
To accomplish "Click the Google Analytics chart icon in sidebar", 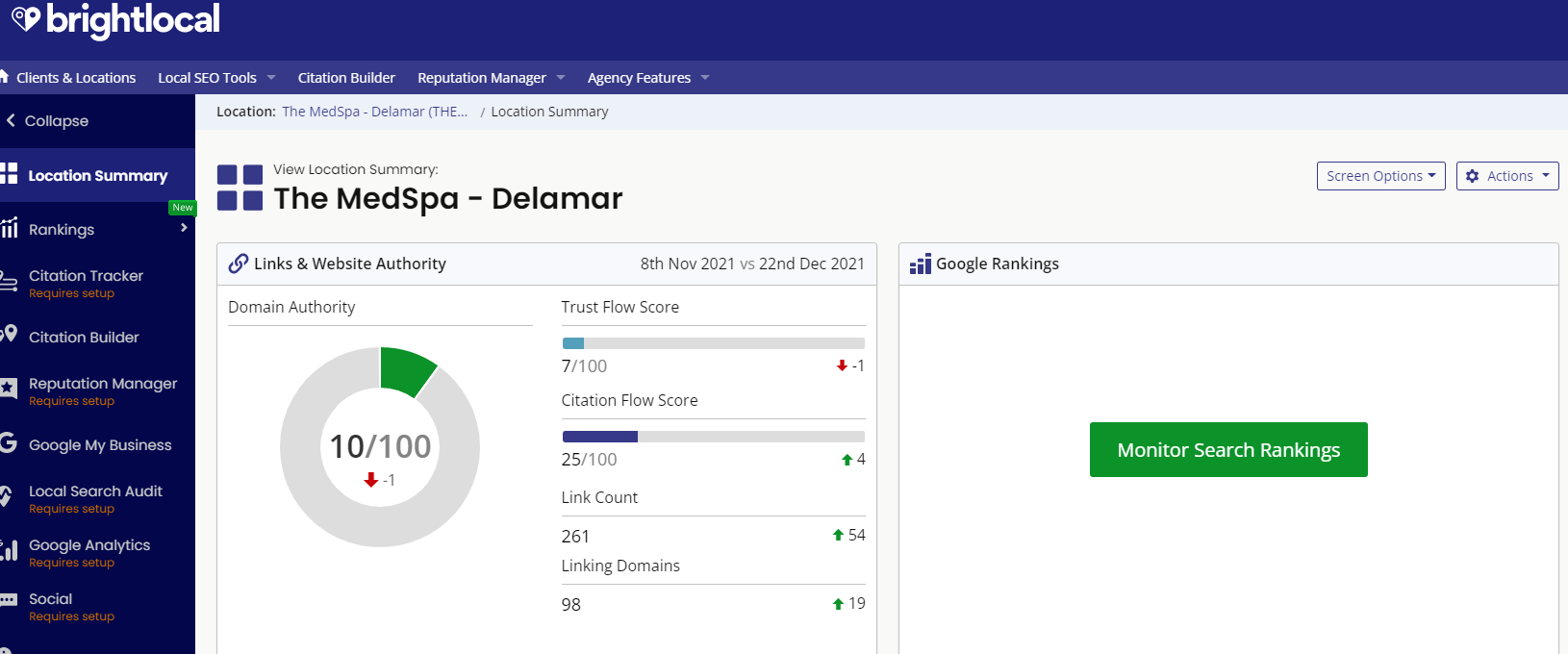I will tap(9, 550).
